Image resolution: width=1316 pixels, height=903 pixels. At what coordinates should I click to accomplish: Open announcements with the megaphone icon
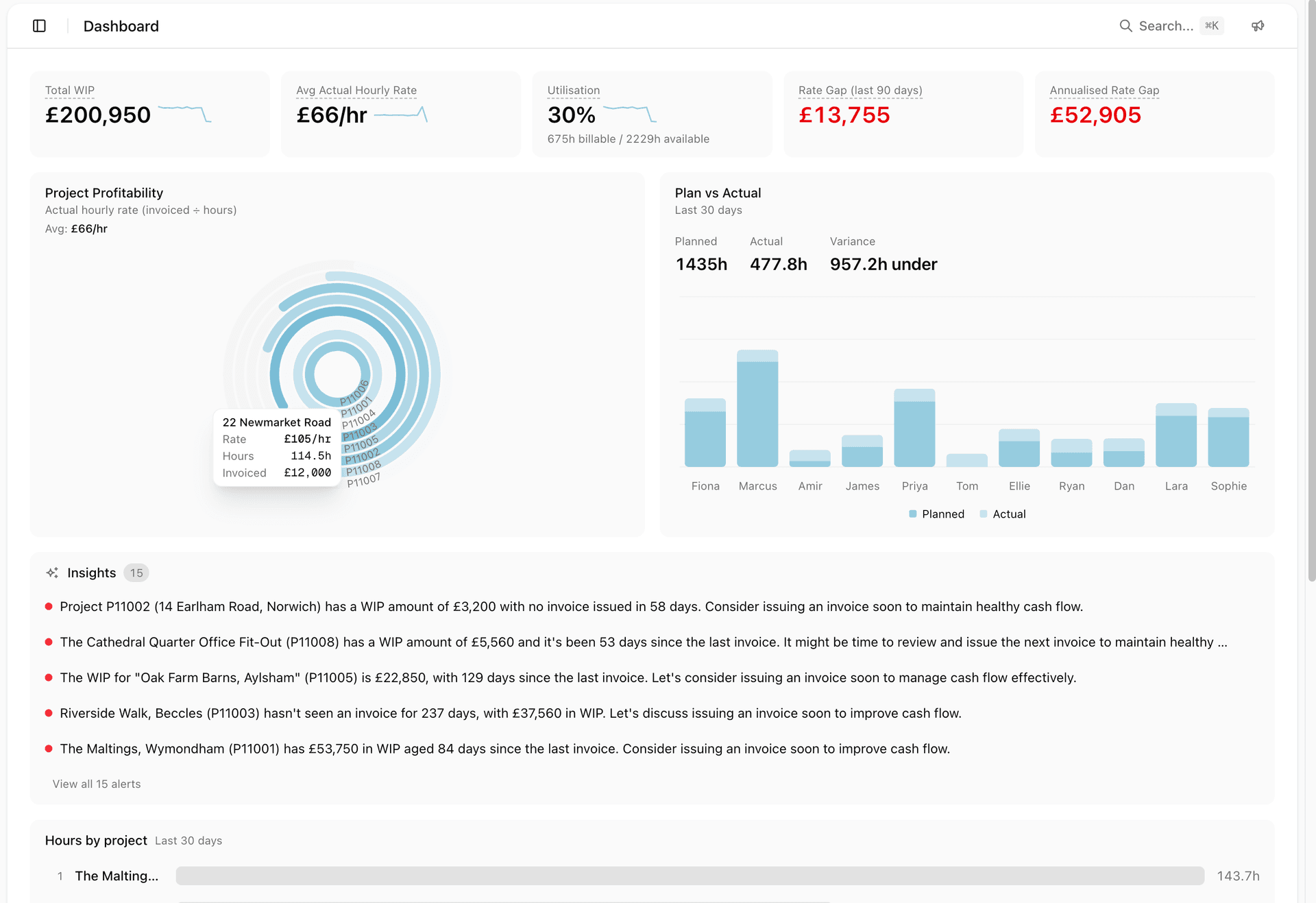click(1258, 25)
